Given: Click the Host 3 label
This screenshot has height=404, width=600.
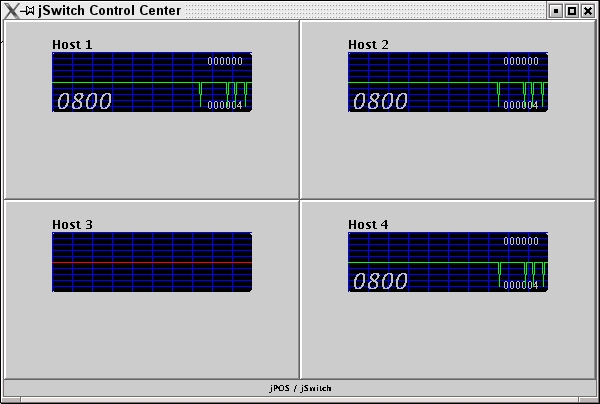Looking at the screenshot, I should pos(72,225).
